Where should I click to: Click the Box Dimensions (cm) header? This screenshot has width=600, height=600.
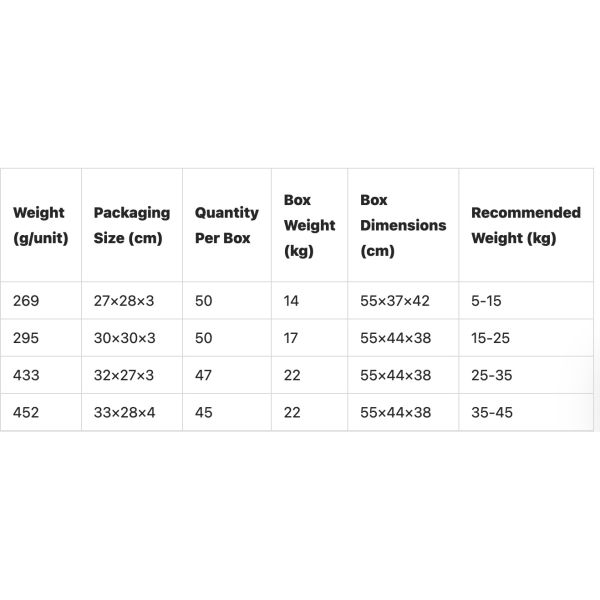coord(402,225)
